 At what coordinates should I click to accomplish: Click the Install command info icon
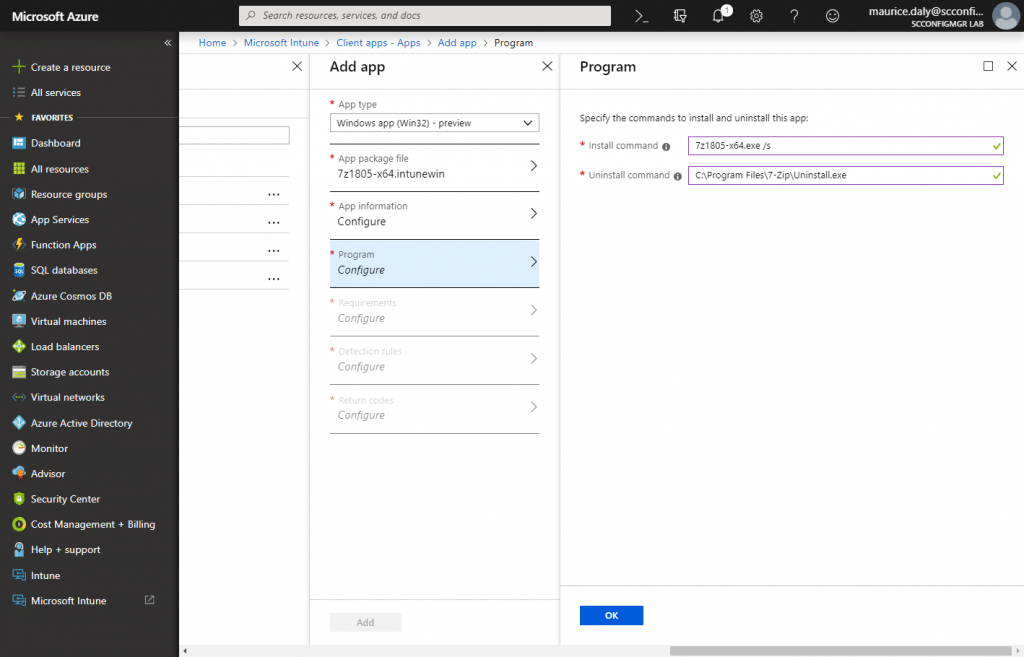coord(666,147)
